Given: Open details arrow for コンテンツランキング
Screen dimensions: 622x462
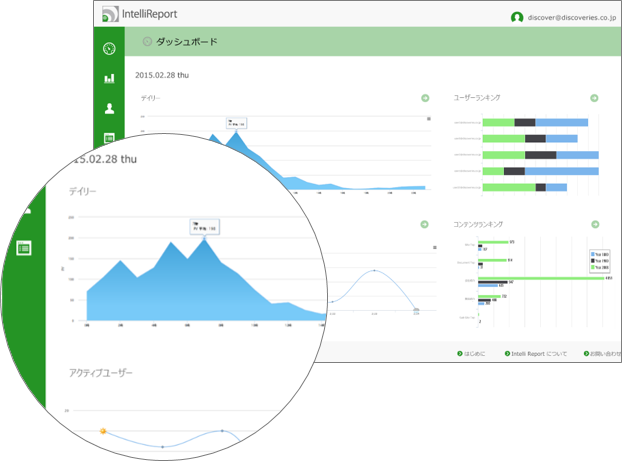Looking at the screenshot, I should [x=594, y=224].
